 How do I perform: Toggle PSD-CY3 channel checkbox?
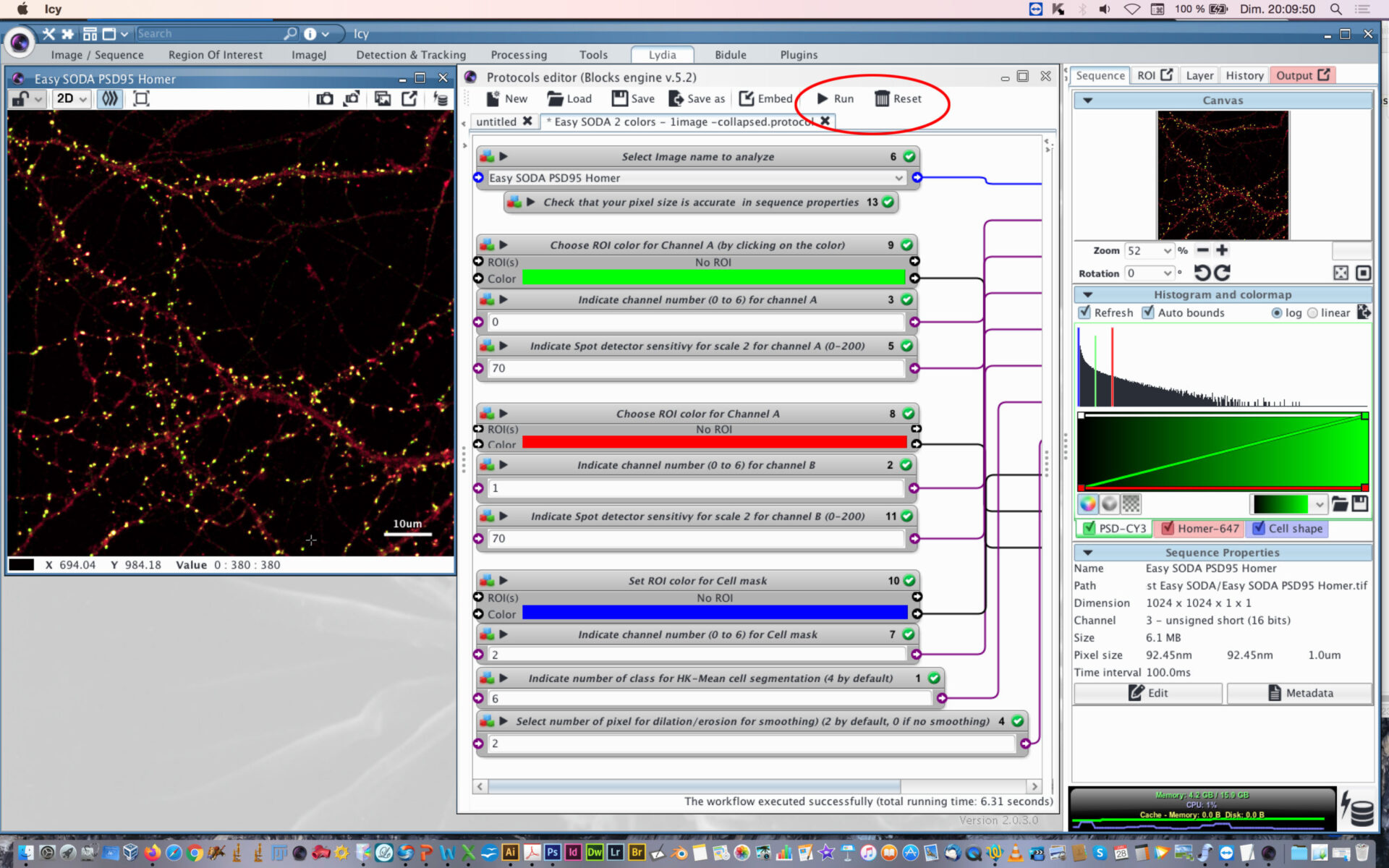1089,528
